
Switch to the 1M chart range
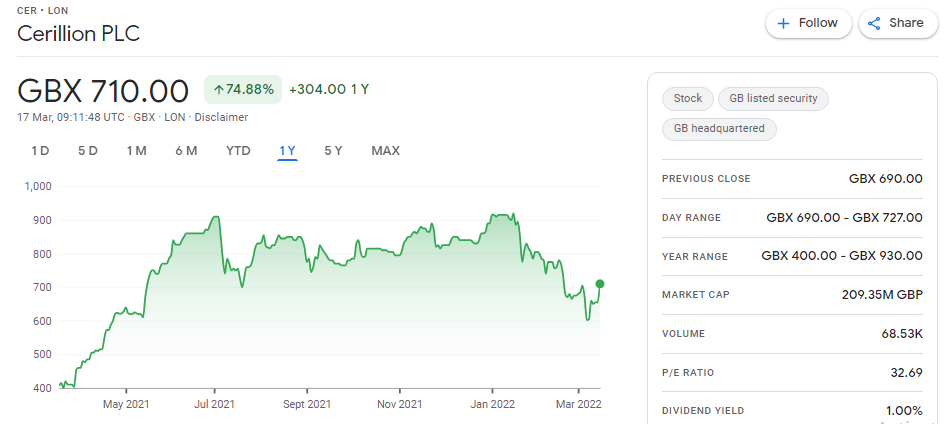point(137,151)
